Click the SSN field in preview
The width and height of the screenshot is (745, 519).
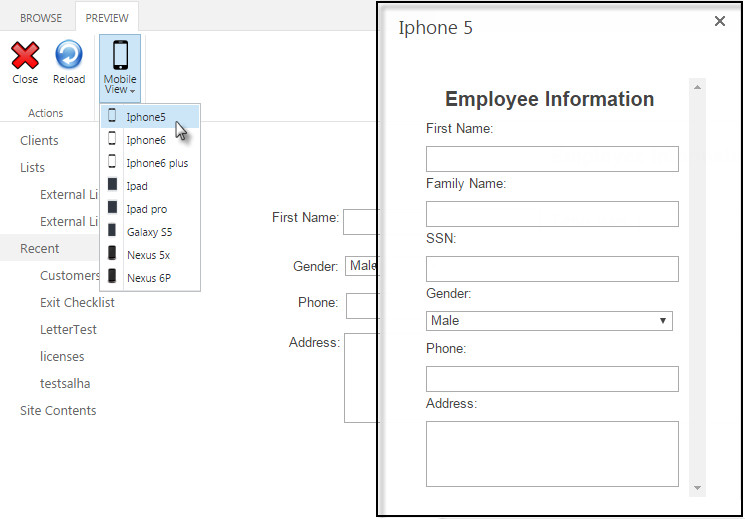pyautogui.click(x=552, y=269)
